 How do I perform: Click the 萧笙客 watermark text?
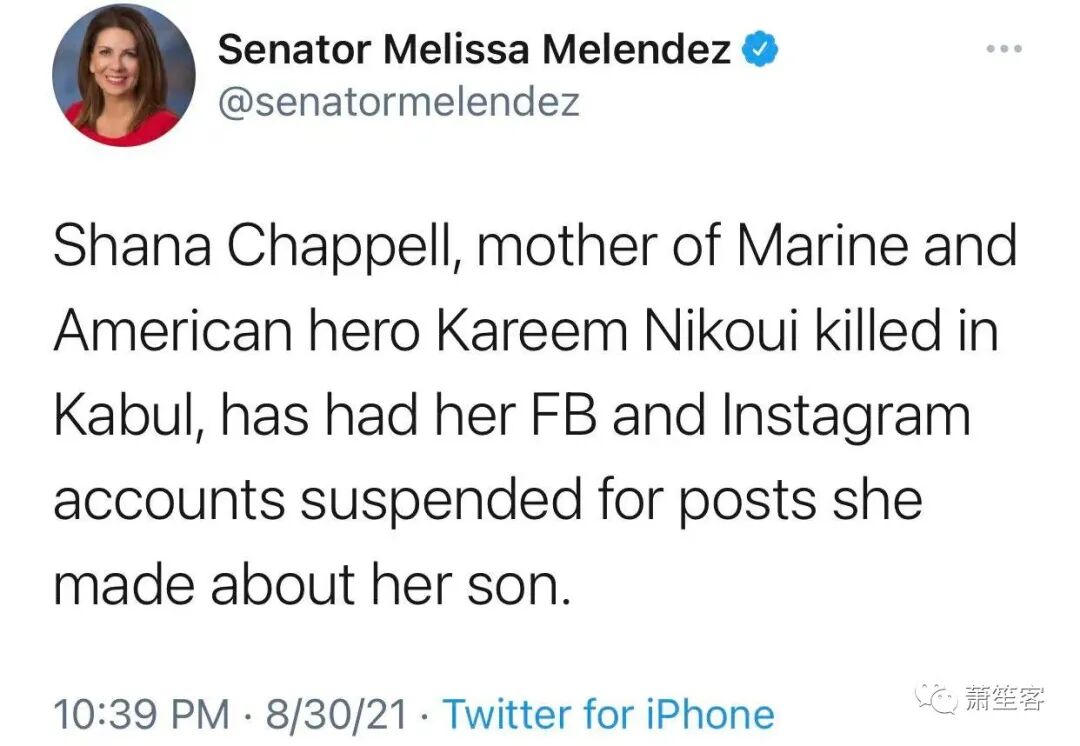[x=1004, y=697]
